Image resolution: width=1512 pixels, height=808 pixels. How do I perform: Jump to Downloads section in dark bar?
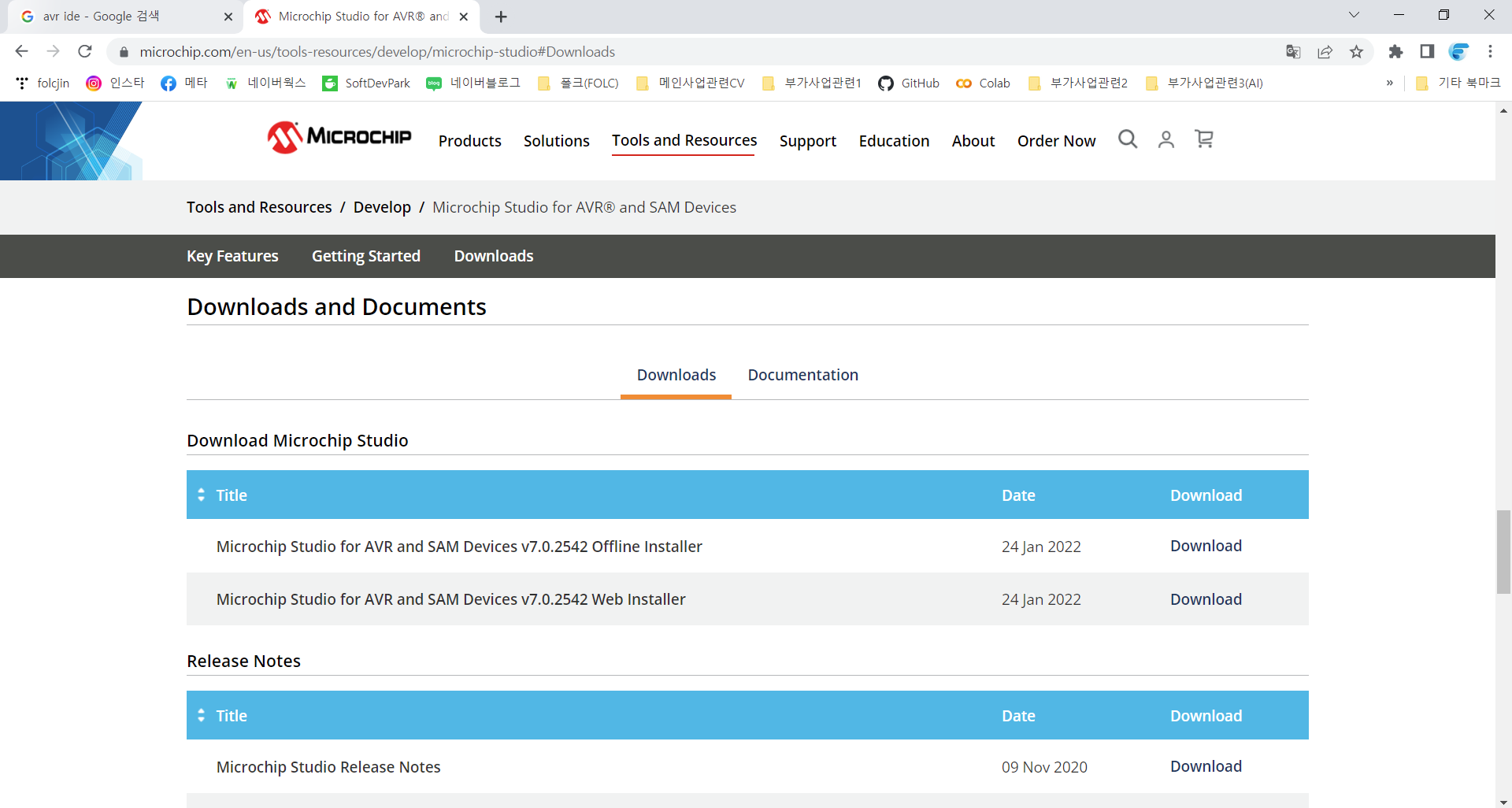point(494,256)
